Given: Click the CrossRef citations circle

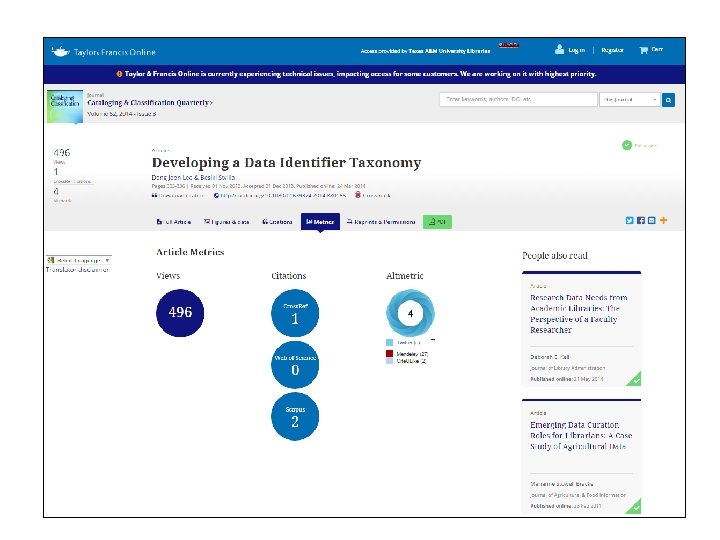Looking at the screenshot, I should pyautogui.click(x=295, y=313).
